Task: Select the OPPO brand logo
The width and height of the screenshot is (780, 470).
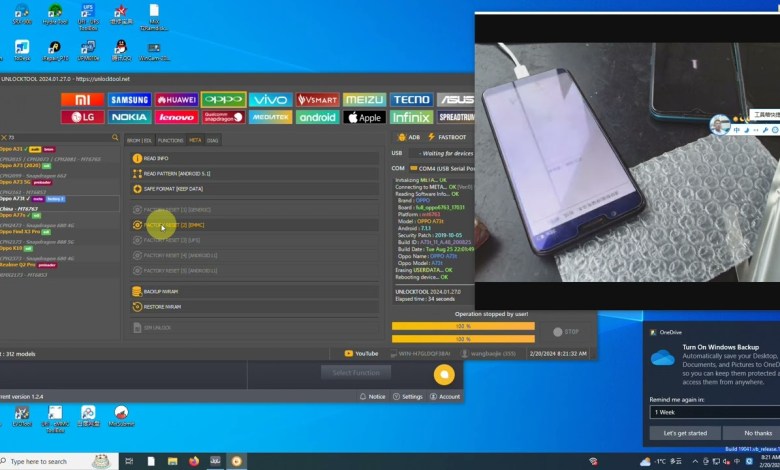Action: [x=223, y=100]
